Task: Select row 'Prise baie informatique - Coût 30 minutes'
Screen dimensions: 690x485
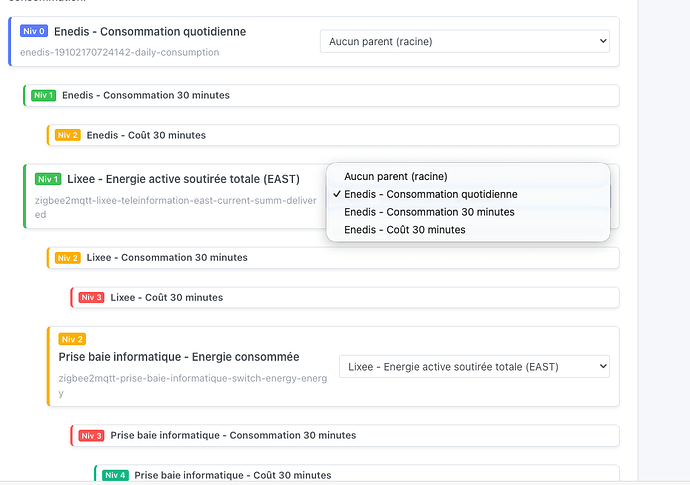Action: tap(357, 474)
